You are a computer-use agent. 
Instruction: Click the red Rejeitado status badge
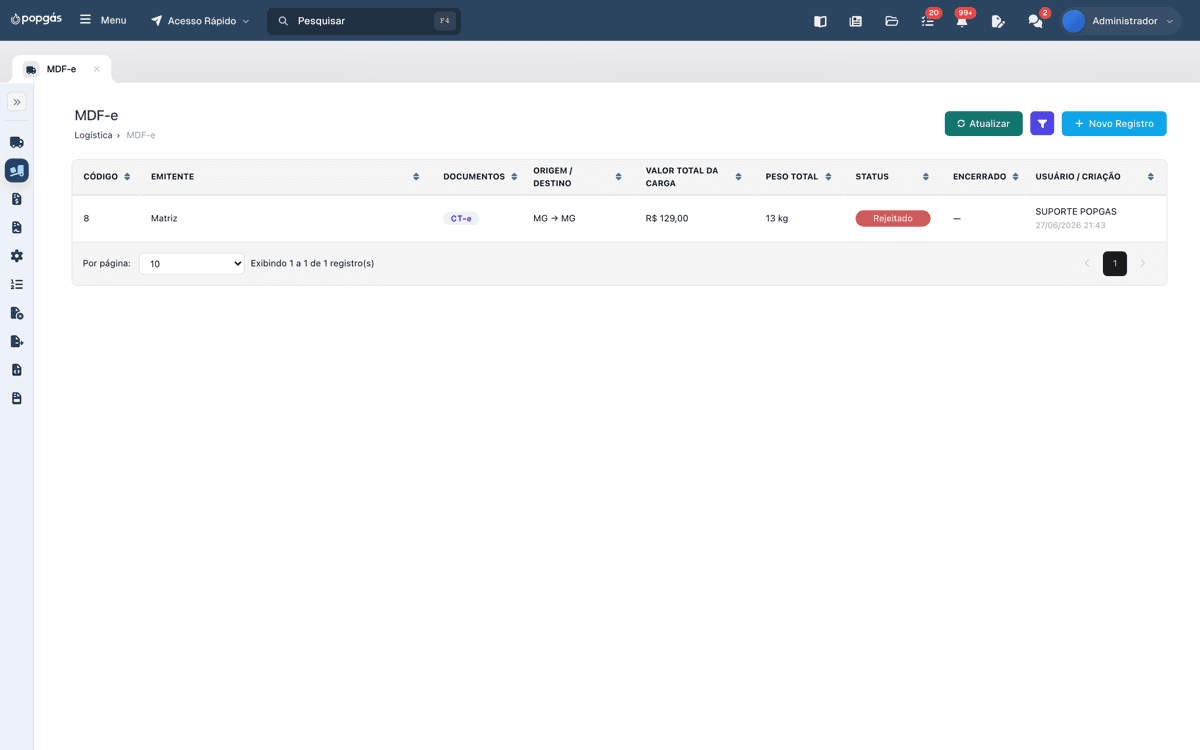point(893,218)
